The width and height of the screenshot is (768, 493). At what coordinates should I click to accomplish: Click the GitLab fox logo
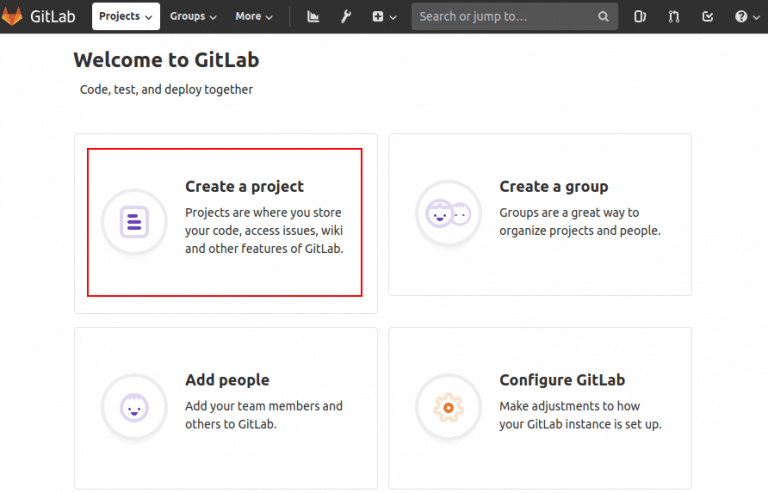click(12, 16)
